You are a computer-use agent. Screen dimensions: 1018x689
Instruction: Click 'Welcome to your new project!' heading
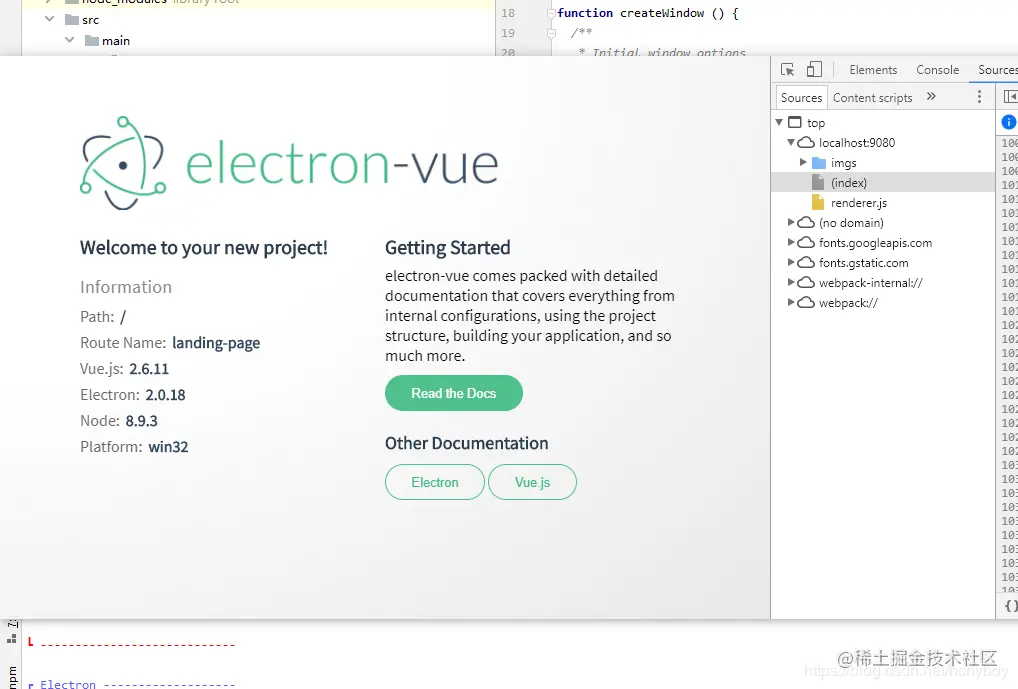click(x=204, y=247)
